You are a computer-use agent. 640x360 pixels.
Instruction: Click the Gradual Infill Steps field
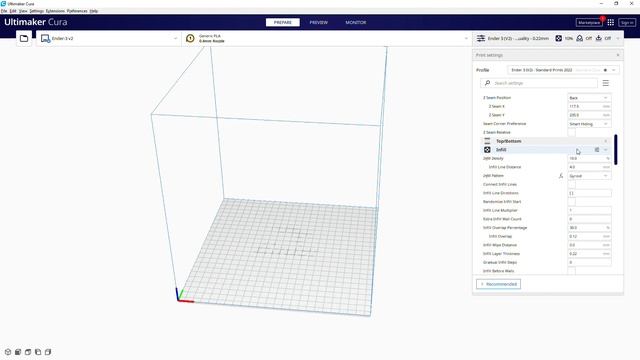coord(589,262)
